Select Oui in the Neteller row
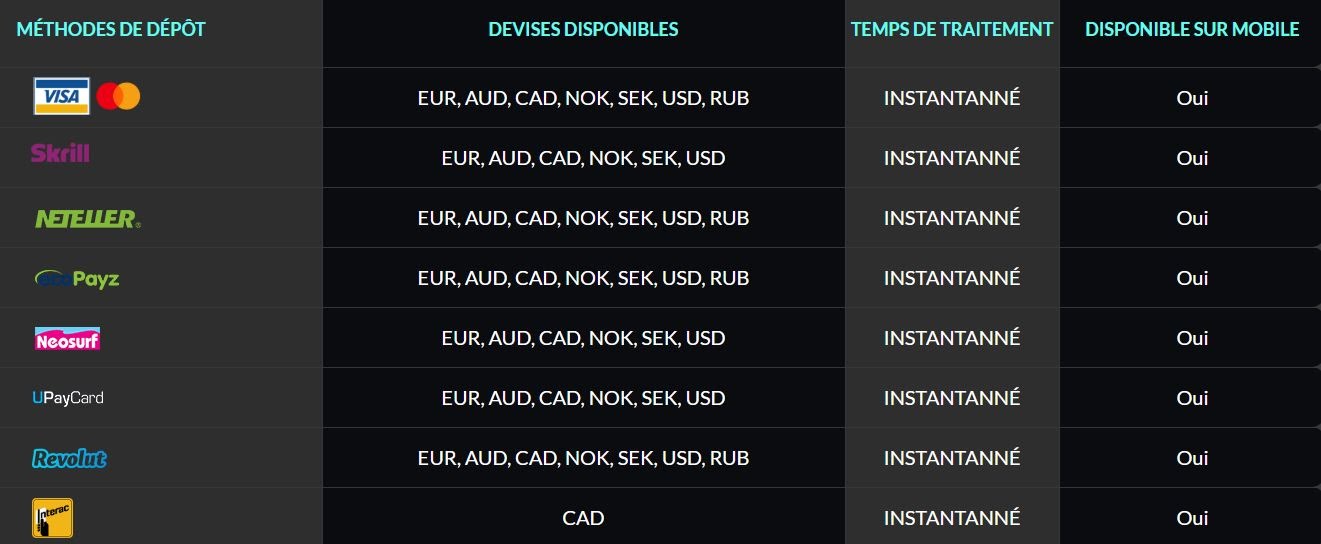The height and width of the screenshot is (544, 1321). [x=1192, y=218]
